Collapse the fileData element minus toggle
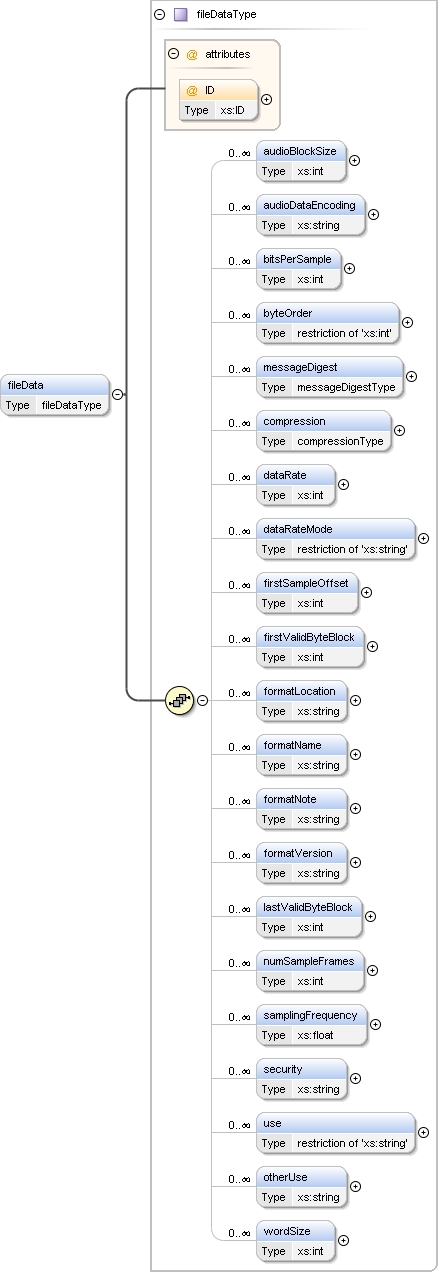The width and height of the screenshot is (439, 1273). 117,394
